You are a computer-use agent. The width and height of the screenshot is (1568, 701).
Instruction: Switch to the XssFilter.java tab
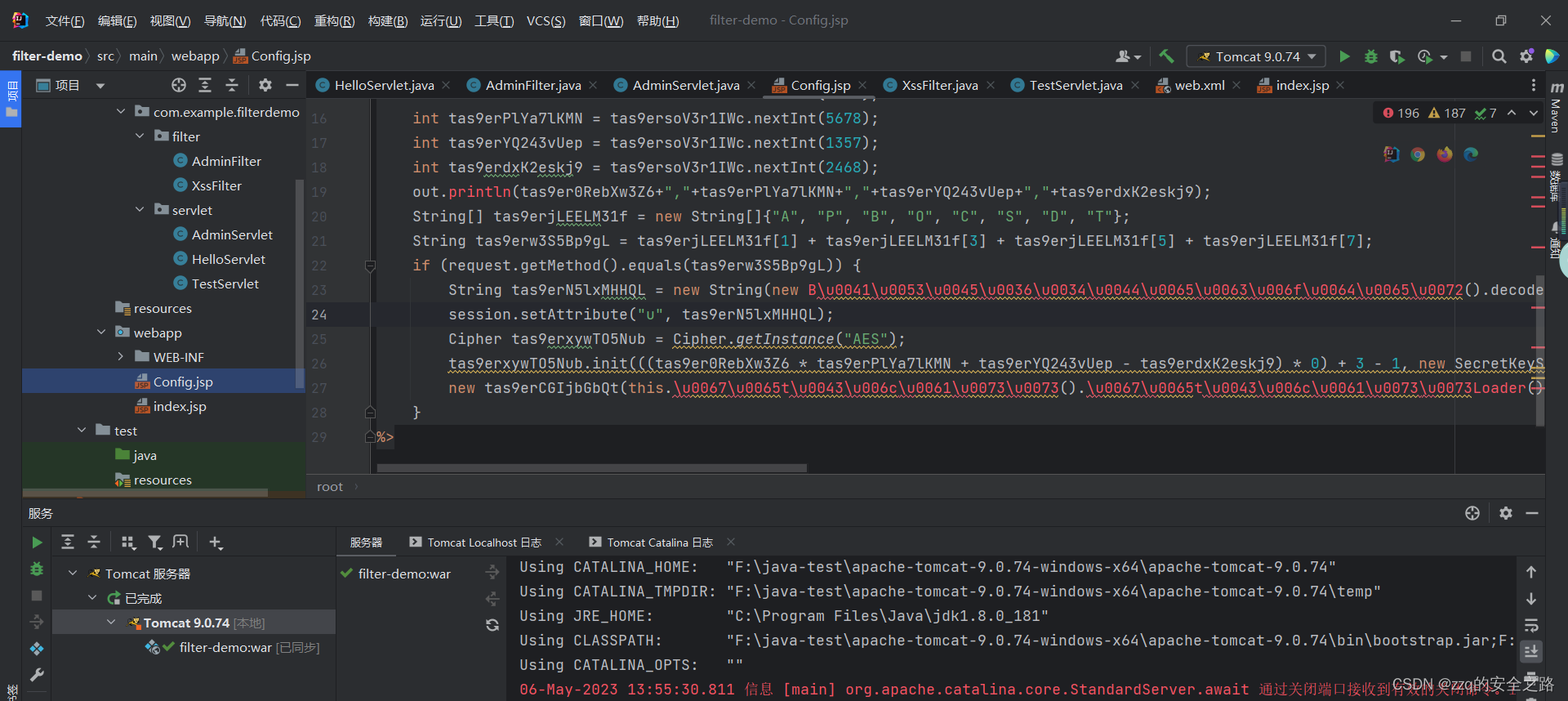click(x=939, y=85)
